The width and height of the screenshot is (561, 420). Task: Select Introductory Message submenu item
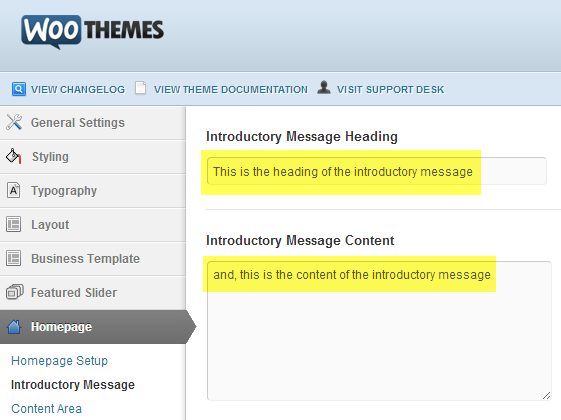coord(73,385)
